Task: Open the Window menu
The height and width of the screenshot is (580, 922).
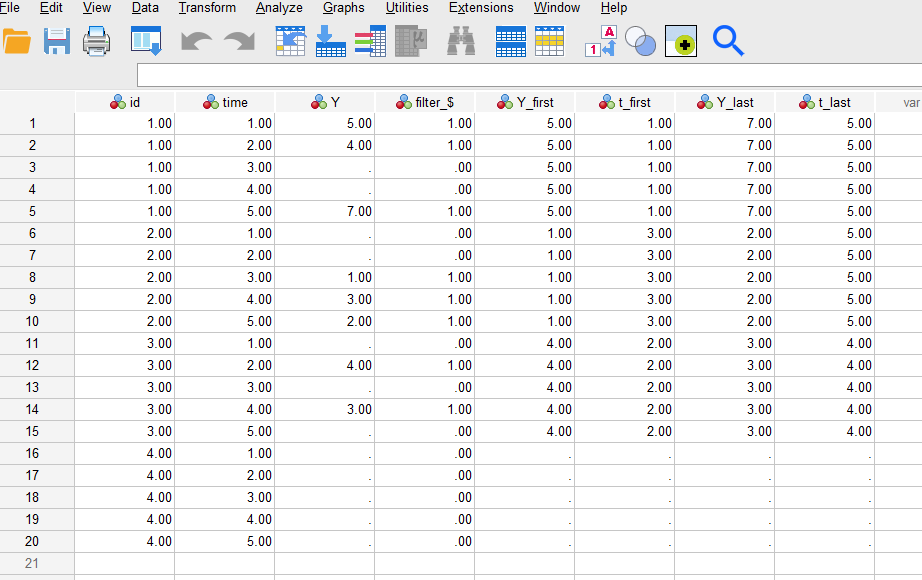Action: pos(557,8)
